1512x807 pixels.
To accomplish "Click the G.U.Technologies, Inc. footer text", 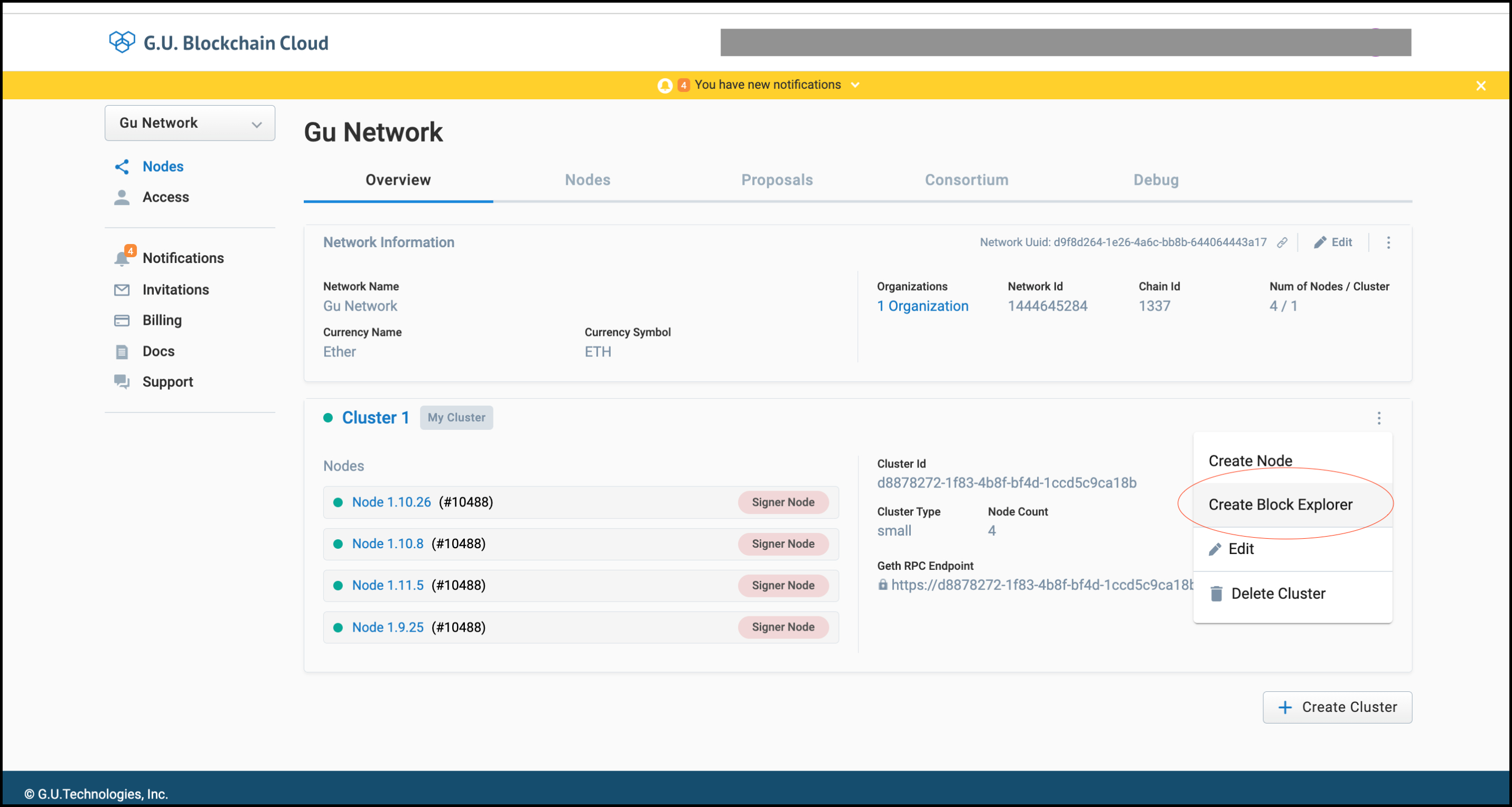I will 96,794.
